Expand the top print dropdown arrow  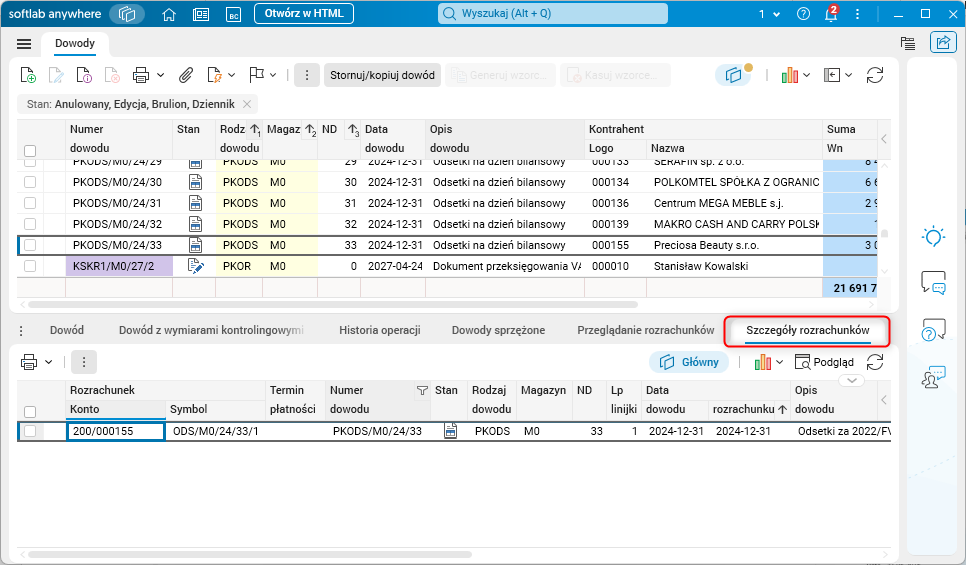(x=161, y=75)
